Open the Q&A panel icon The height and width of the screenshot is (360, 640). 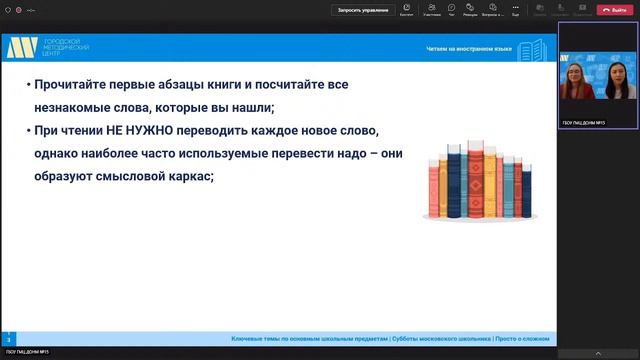(x=493, y=10)
